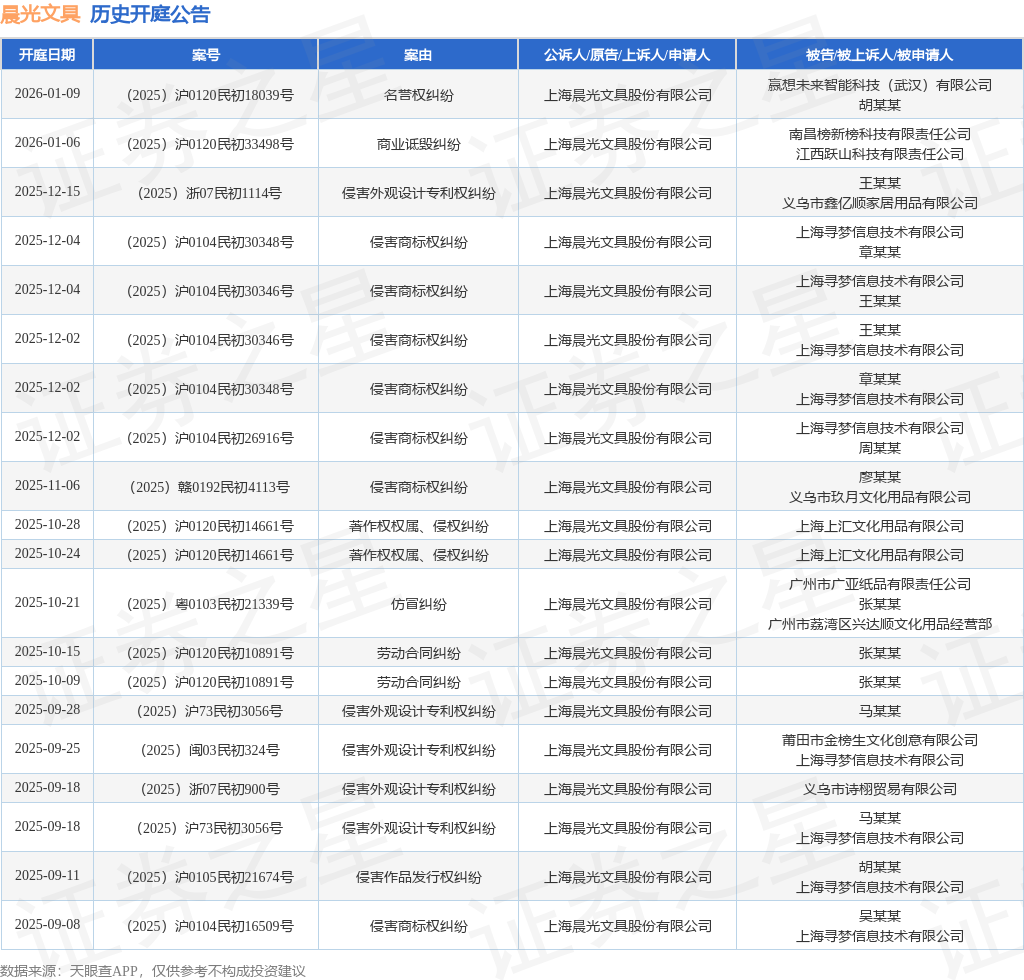The image size is (1024, 980).
Task: Click case number 粤0103民初21339号
Action: [210, 604]
